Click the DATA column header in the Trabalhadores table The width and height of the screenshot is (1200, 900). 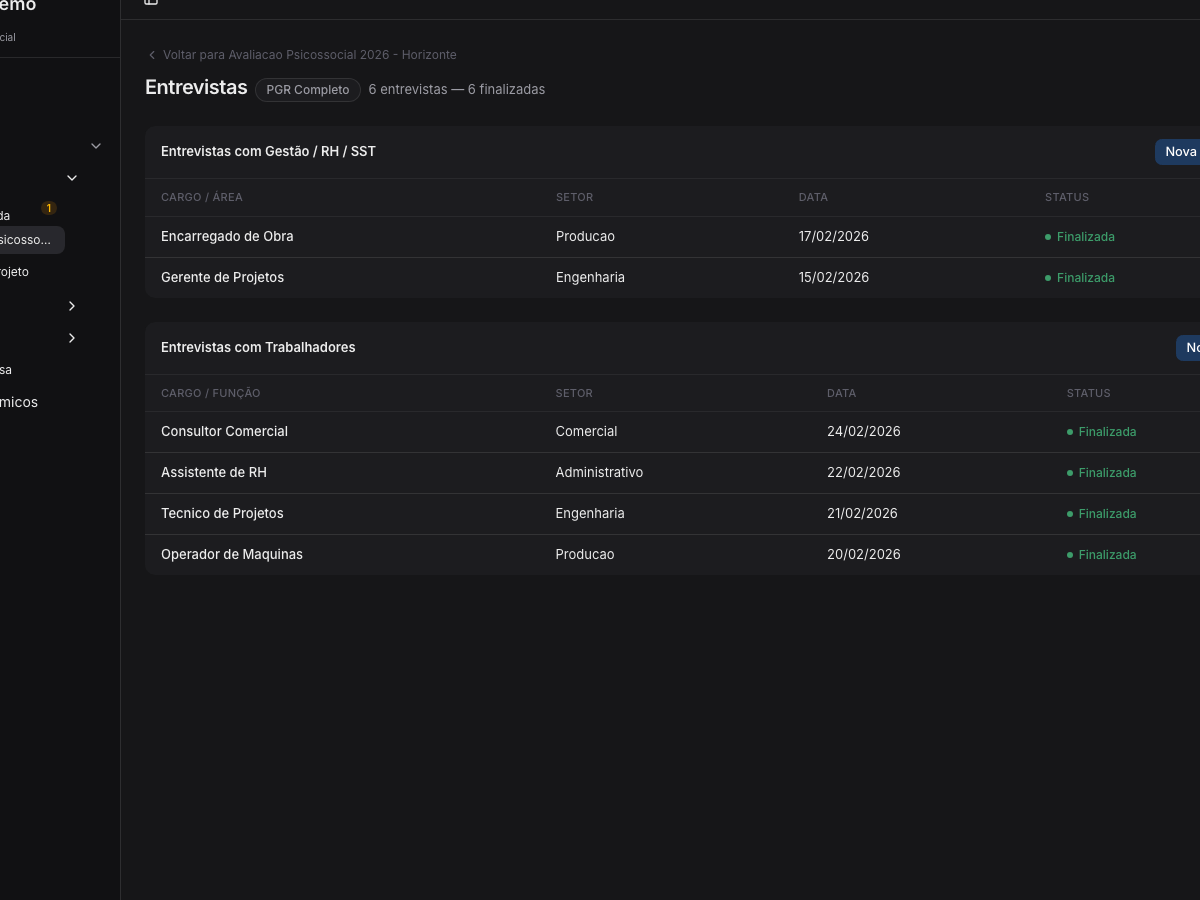point(841,394)
